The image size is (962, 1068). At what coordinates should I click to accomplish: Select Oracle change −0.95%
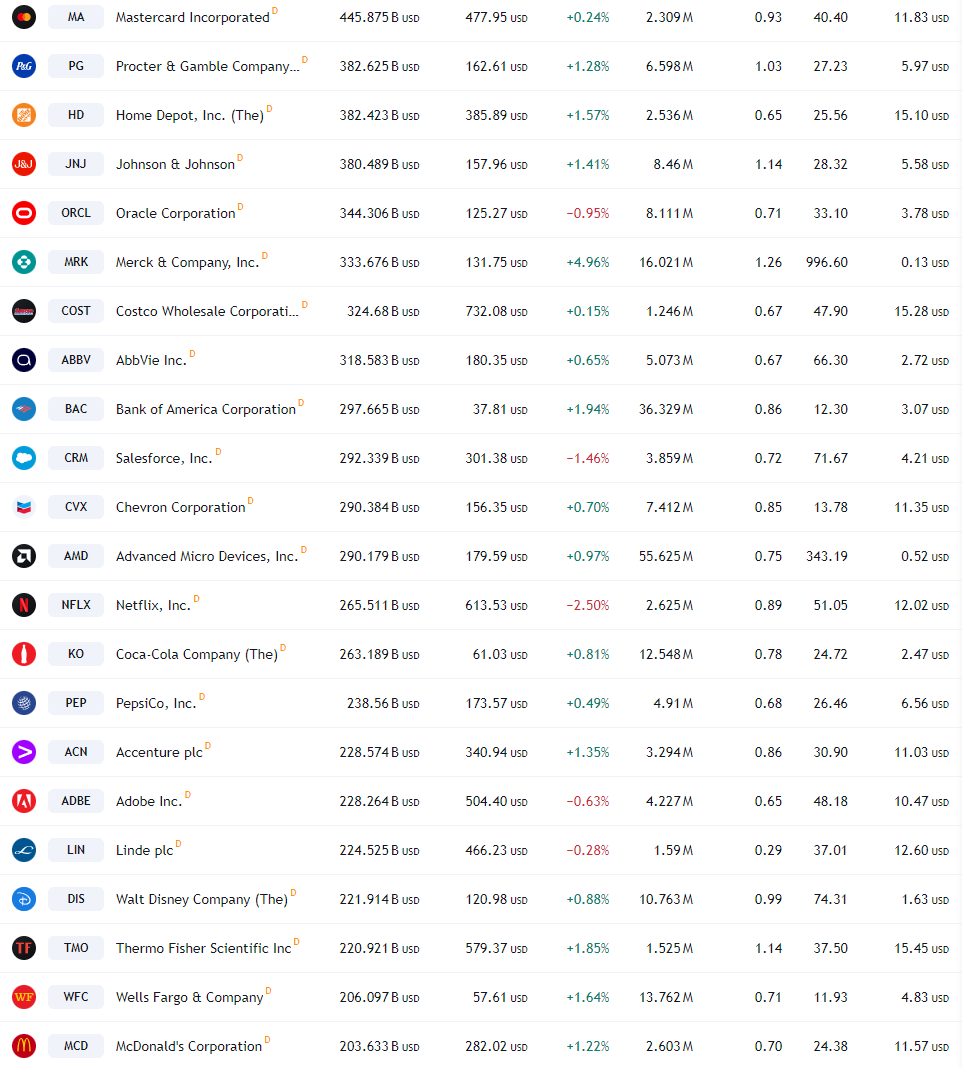pyautogui.click(x=588, y=214)
